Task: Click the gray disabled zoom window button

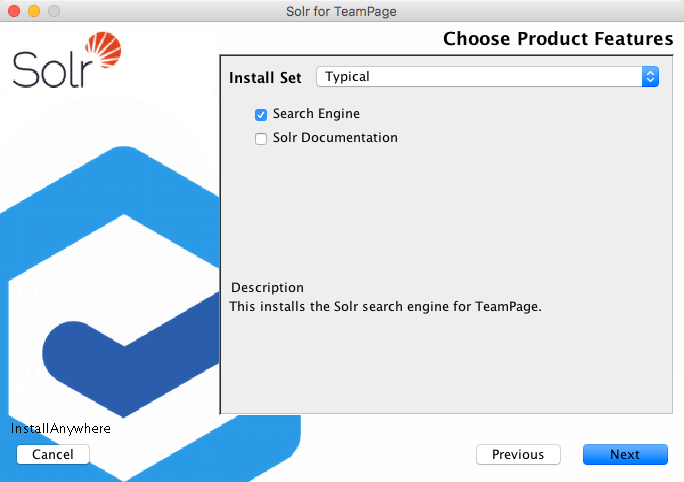Action: pyautogui.click(x=54, y=11)
